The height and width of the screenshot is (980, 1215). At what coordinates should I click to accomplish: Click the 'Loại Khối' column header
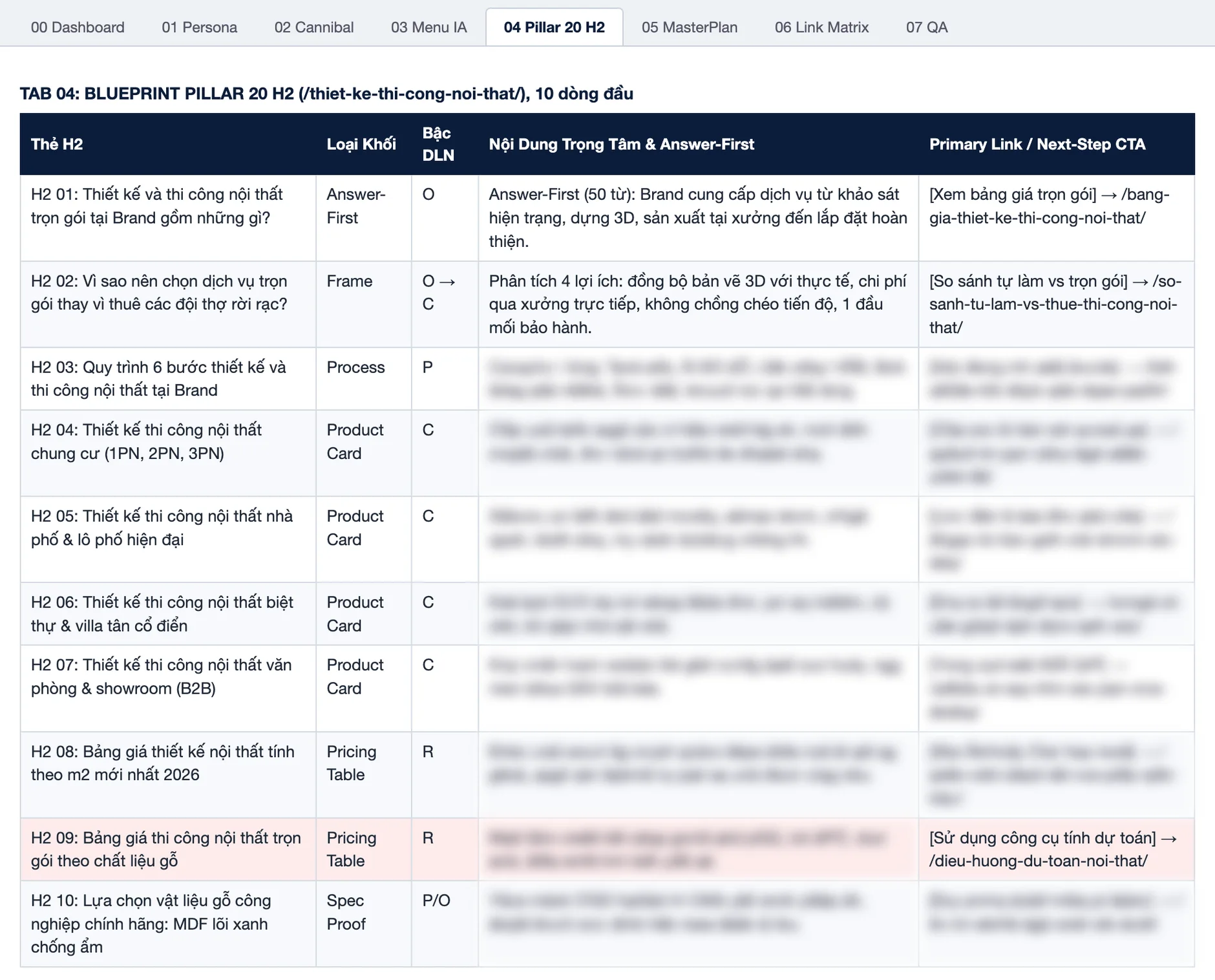[x=364, y=144]
